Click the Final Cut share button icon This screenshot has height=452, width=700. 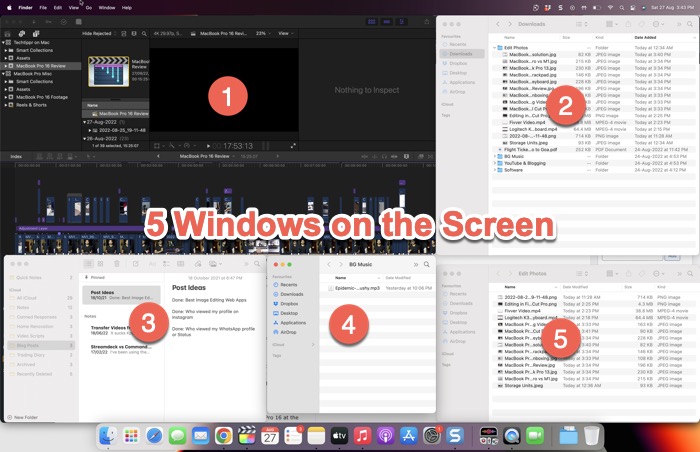[x=427, y=21]
